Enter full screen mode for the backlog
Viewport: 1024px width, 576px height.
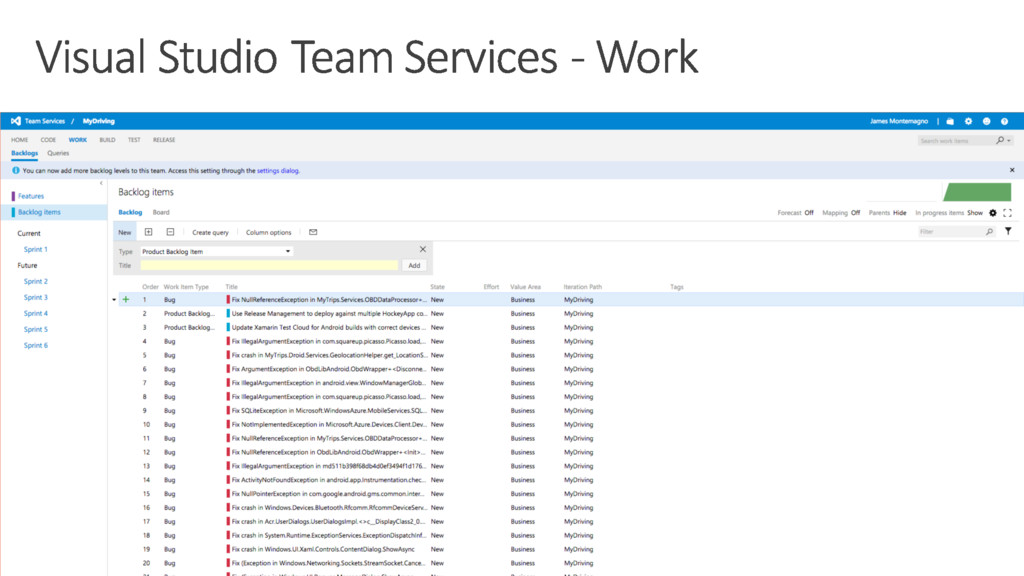[1007, 213]
